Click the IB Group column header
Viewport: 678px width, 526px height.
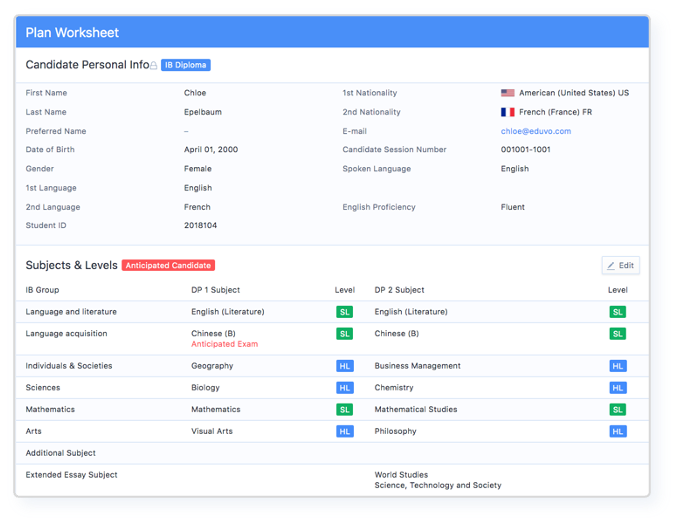coord(42,290)
